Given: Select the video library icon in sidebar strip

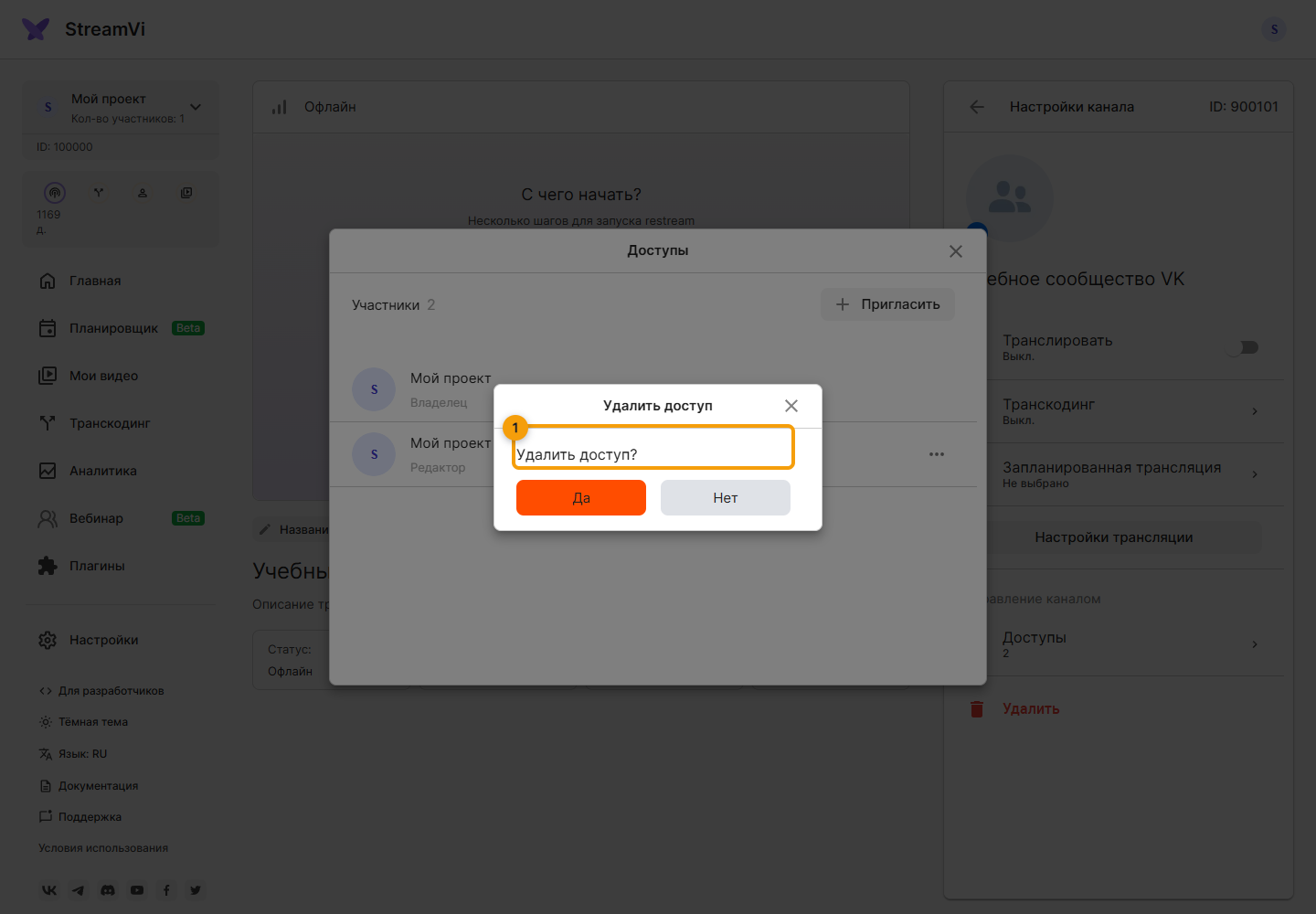Looking at the screenshot, I should (x=186, y=193).
